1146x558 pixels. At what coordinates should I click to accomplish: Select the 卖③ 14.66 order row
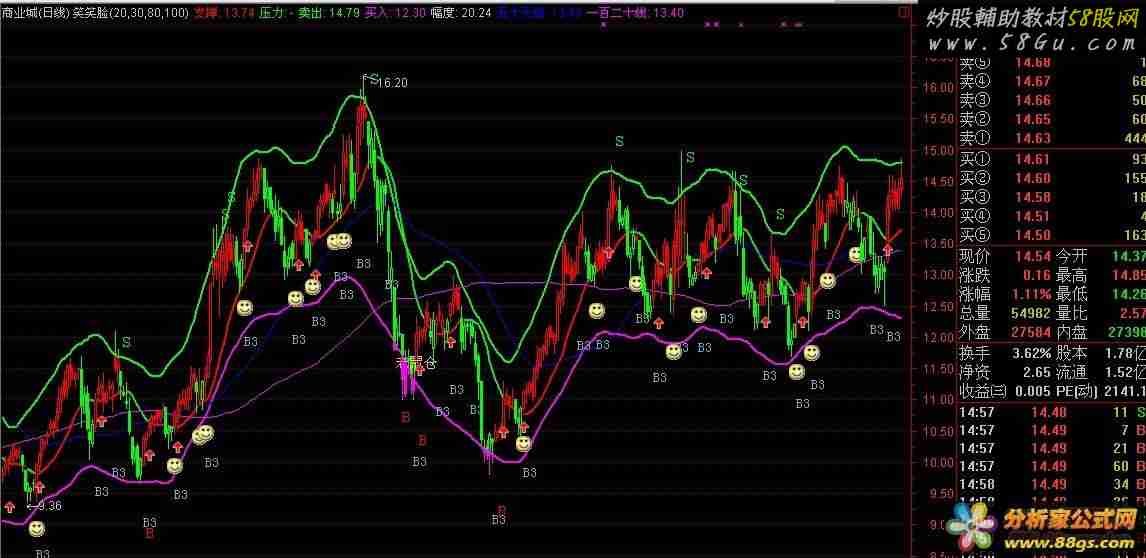1052,100
